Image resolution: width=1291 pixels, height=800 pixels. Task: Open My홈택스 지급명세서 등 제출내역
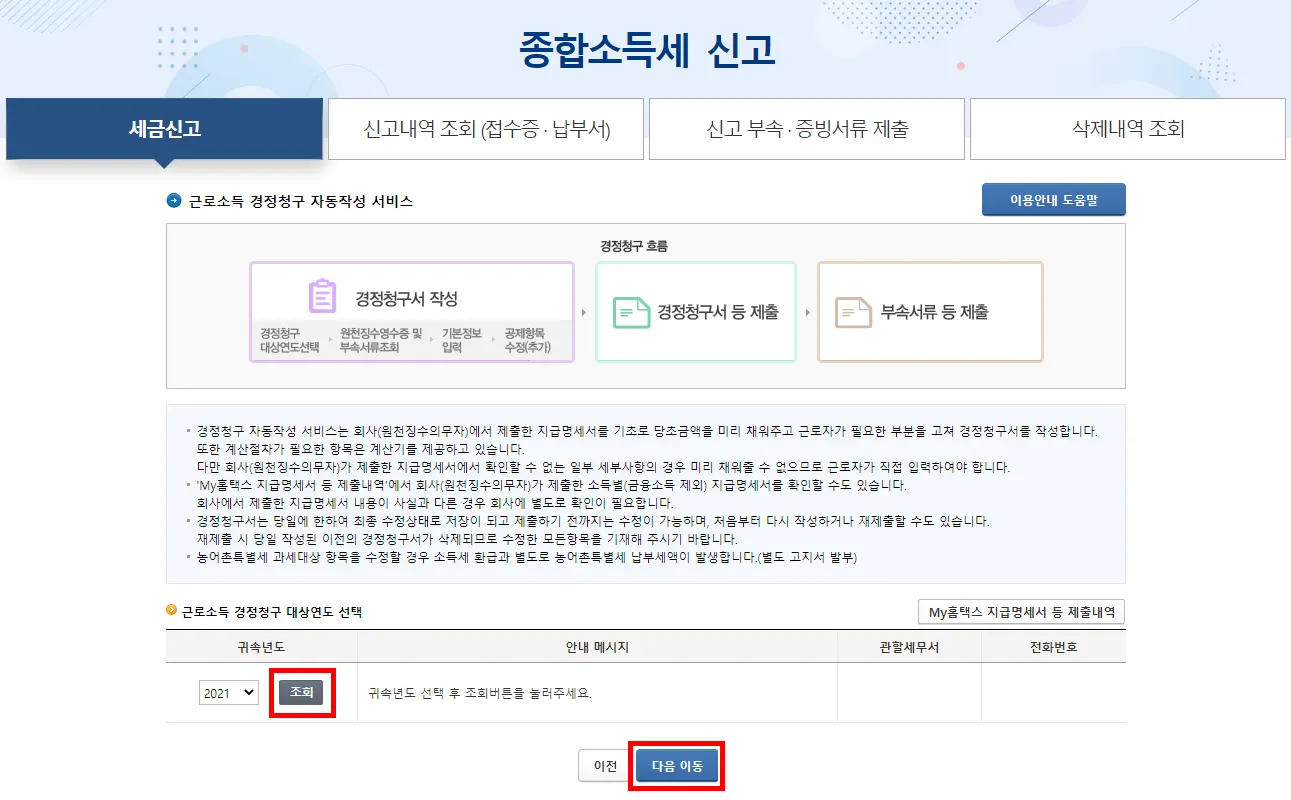coord(1021,611)
